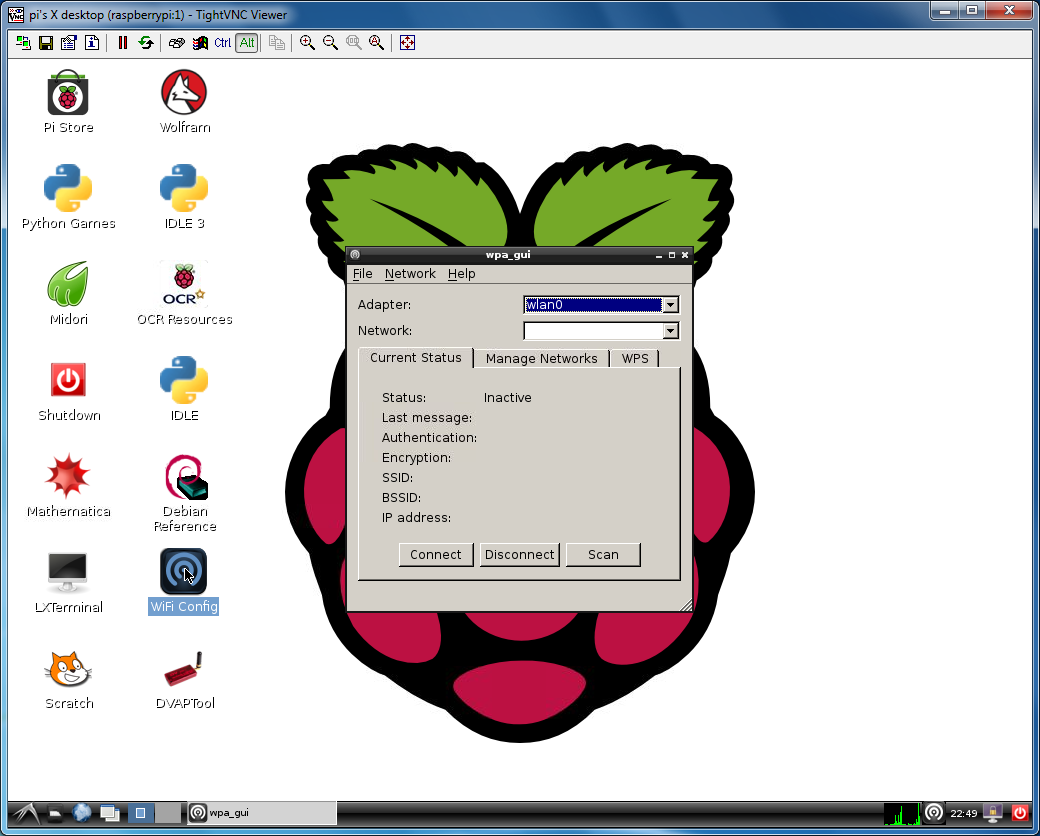
Task: Click the show desktop taskbar icon
Action: coord(109,813)
